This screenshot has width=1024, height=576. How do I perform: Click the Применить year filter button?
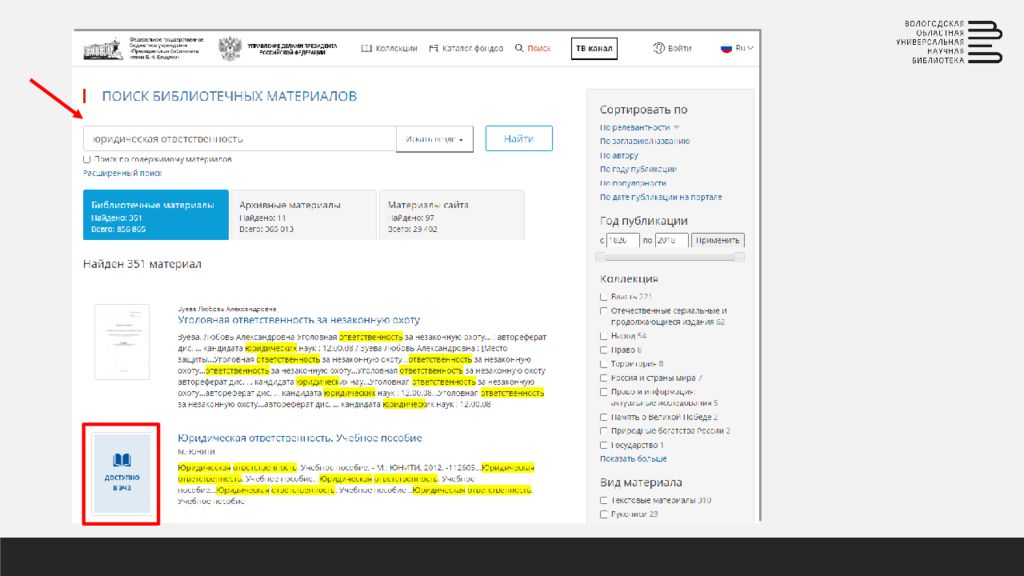pyautogui.click(x=718, y=240)
